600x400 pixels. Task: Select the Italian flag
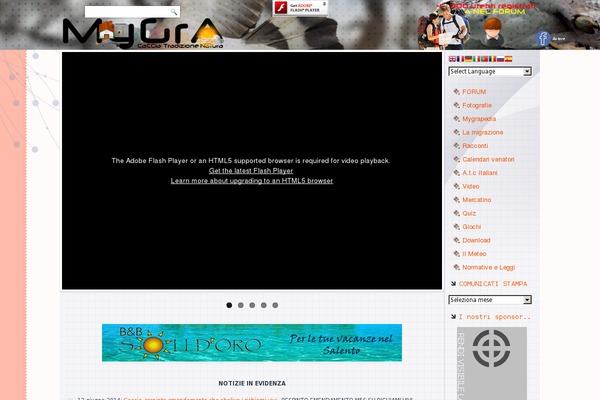click(x=476, y=59)
